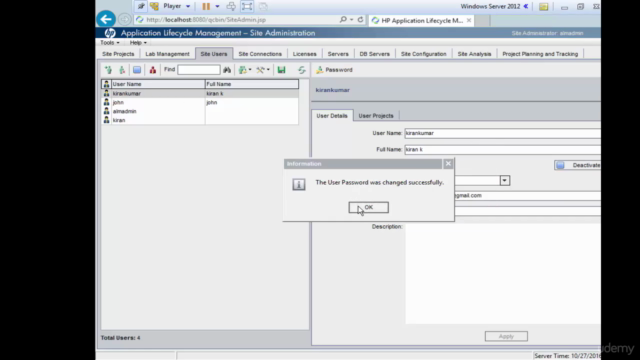Open the Servers tab

click(338, 54)
